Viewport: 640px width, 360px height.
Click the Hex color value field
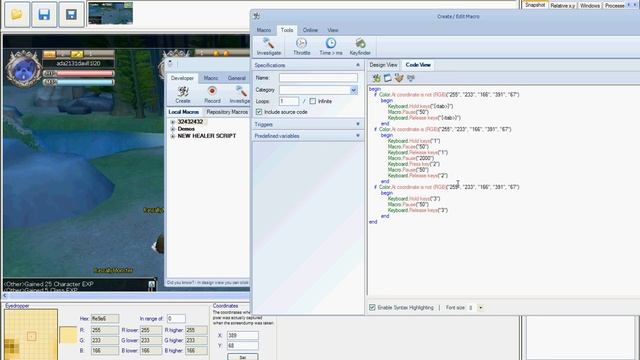click(105, 318)
